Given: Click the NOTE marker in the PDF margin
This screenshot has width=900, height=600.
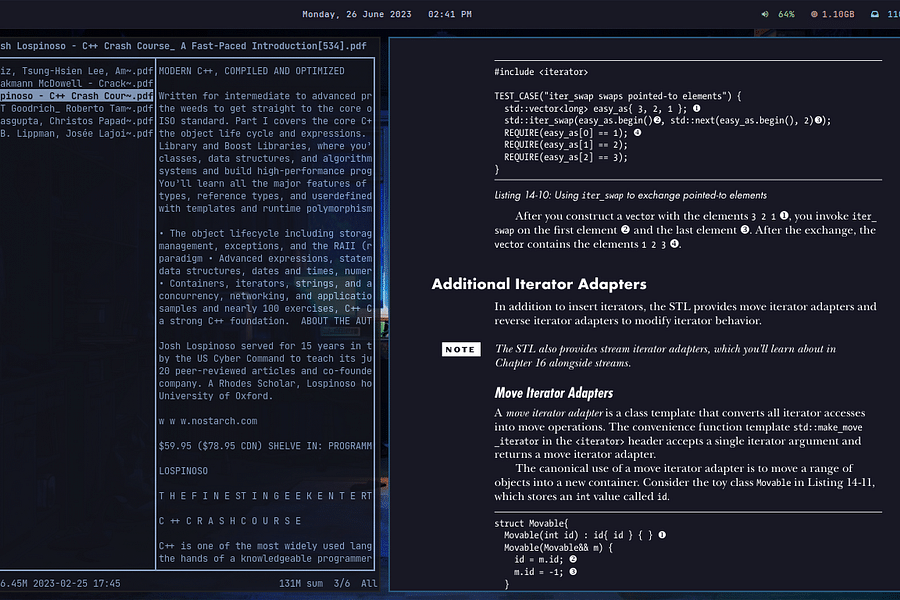Looking at the screenshot, I should click(461, 349).
